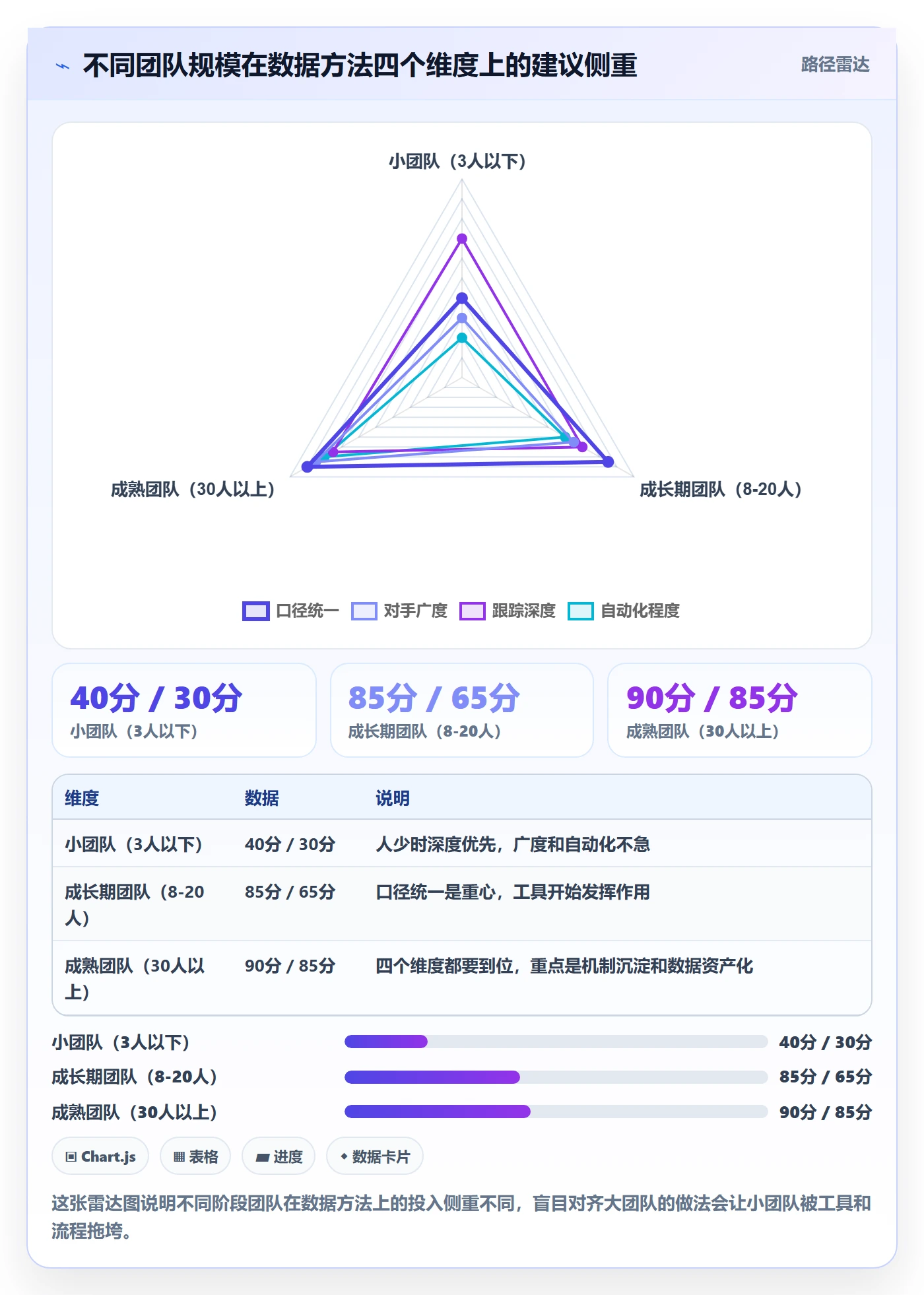This screenshot has width=924, height=1295.
Task: Toggle the 口径统一 legend swatch
Action: coord(256,611)
